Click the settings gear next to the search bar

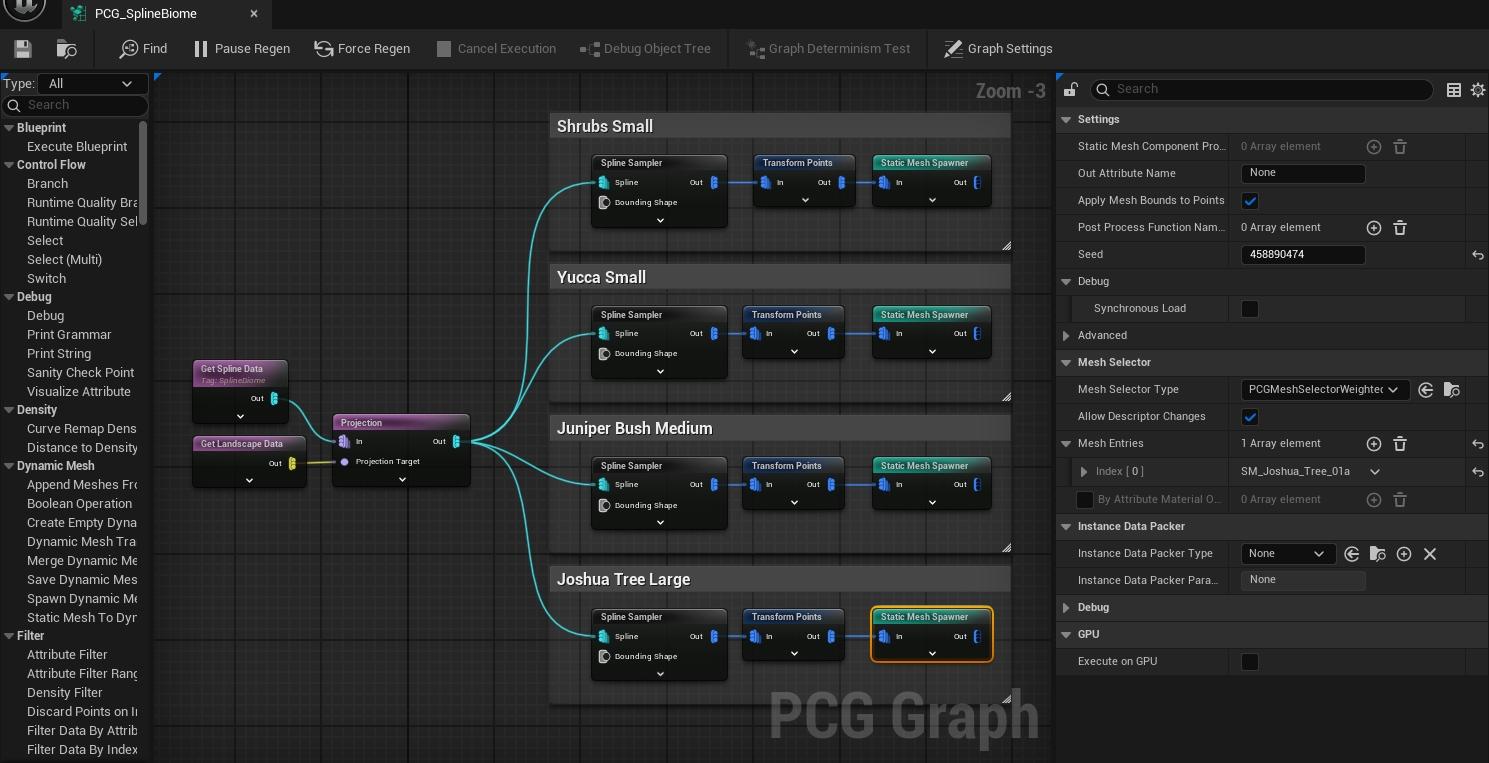1478,89
